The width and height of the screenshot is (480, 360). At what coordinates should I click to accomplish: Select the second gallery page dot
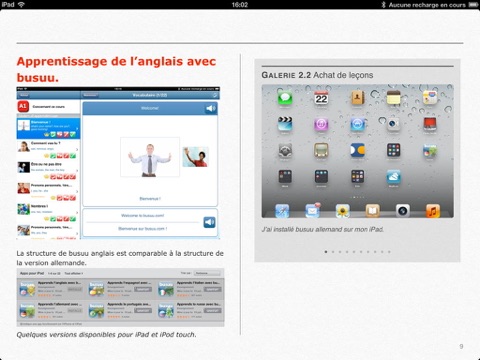point(333,252)
